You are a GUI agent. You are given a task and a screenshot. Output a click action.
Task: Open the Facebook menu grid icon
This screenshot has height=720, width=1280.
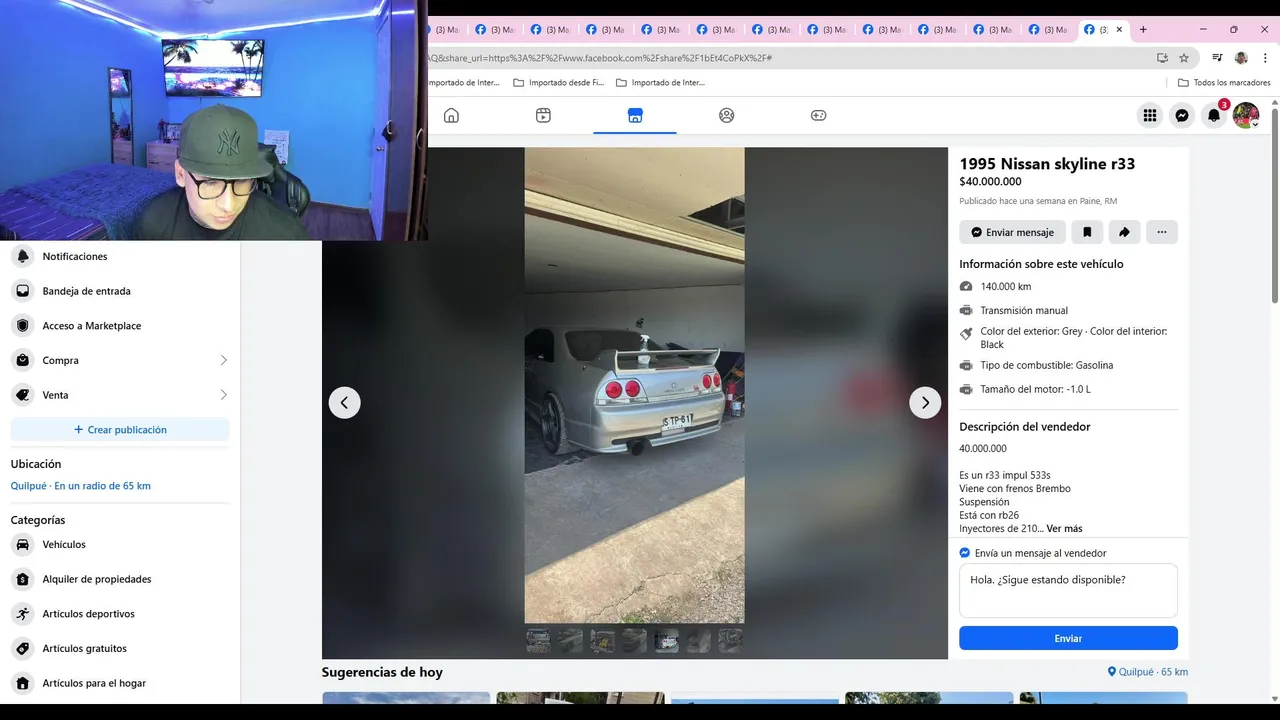tap(1150, 115)
